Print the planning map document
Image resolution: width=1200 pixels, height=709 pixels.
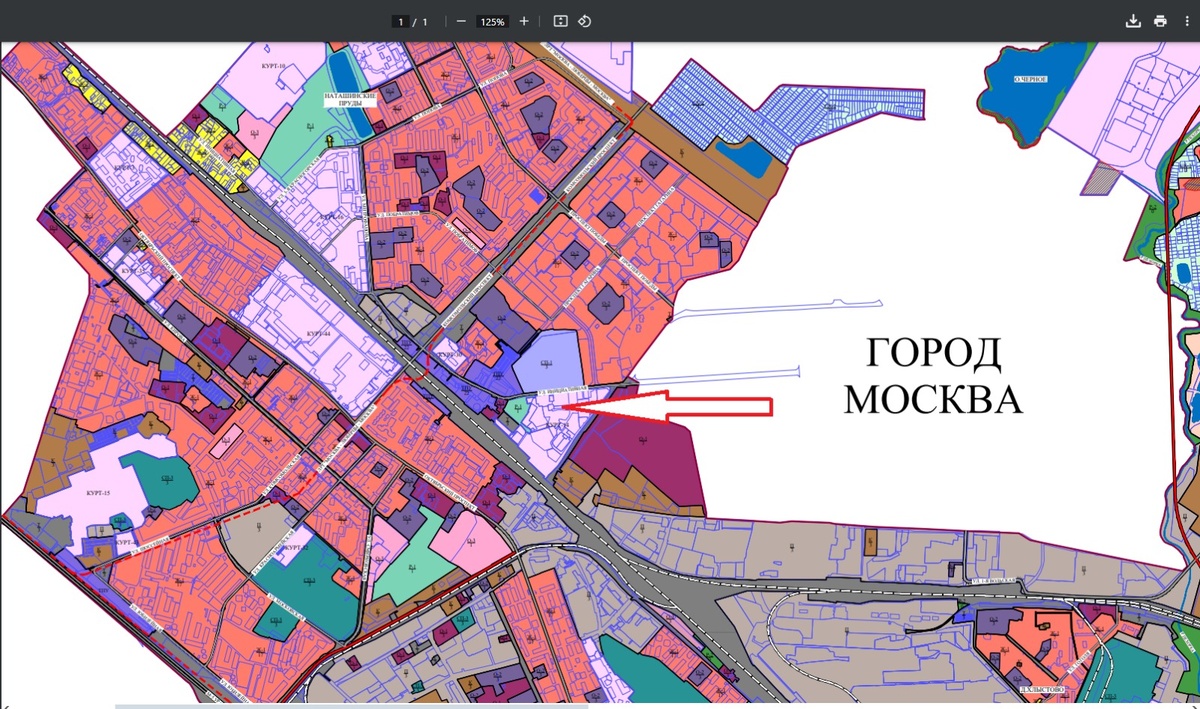[1160, 20]
